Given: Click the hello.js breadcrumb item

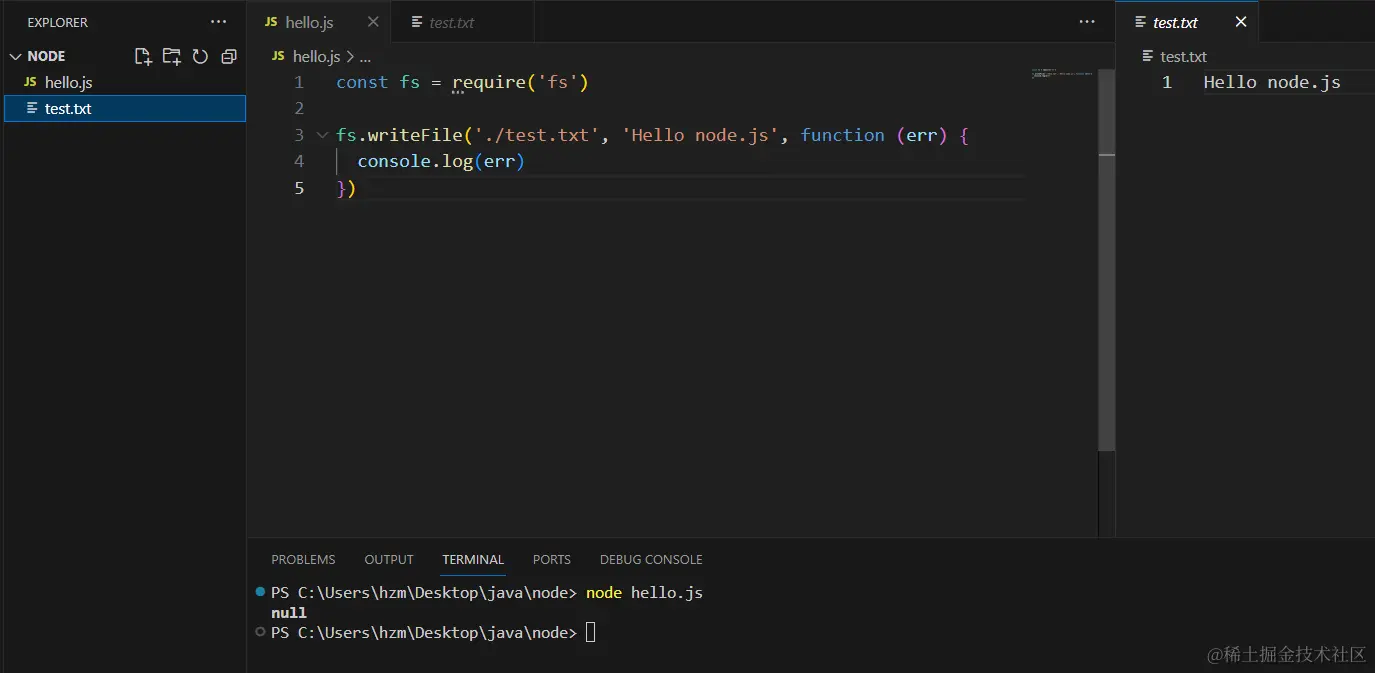Looking at the screenshot, I should tap(316, 57).
